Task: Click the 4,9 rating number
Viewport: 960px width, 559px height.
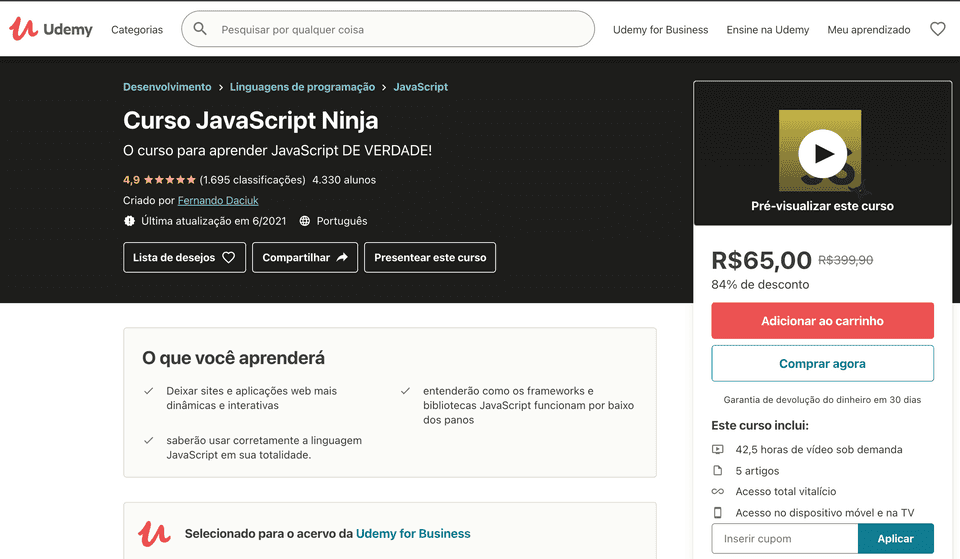Action: tap(131, 180)
